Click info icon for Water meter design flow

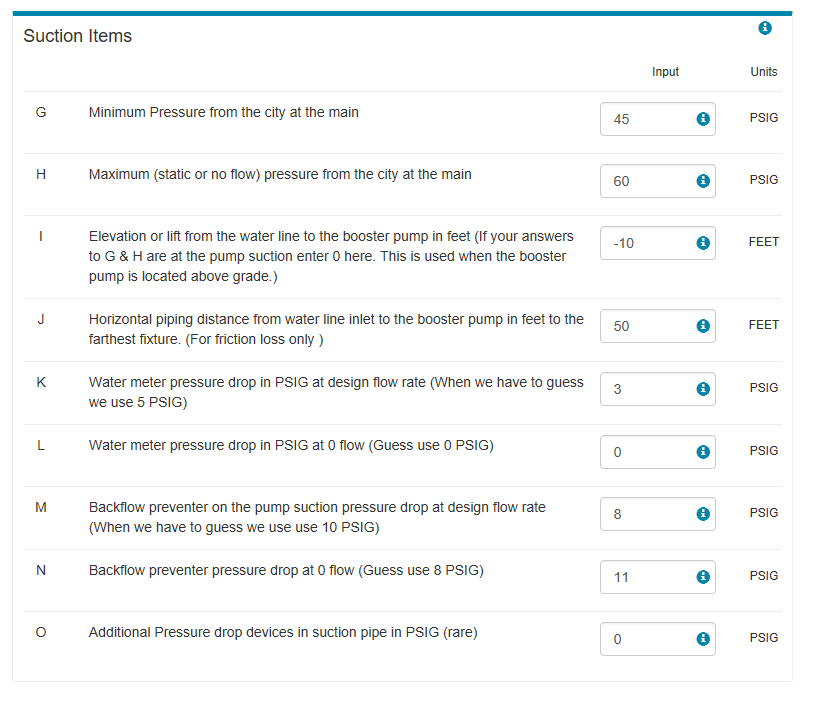pyautogui.click(x=703, y=389)
